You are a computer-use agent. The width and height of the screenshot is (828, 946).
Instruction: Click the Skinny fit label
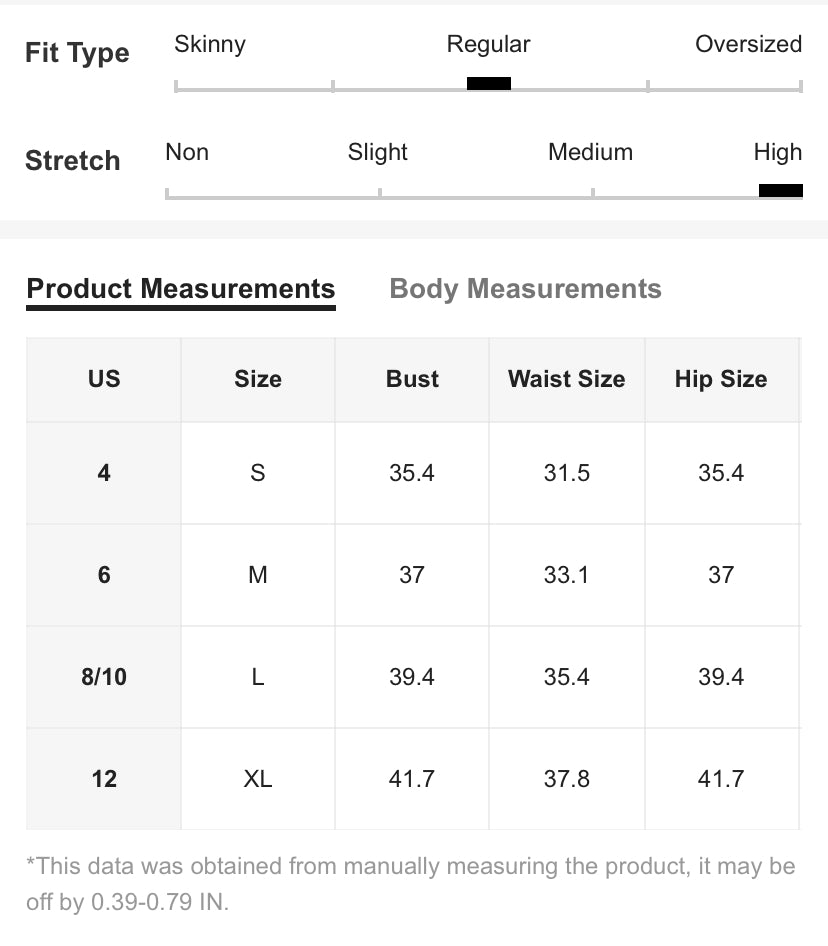209,44
